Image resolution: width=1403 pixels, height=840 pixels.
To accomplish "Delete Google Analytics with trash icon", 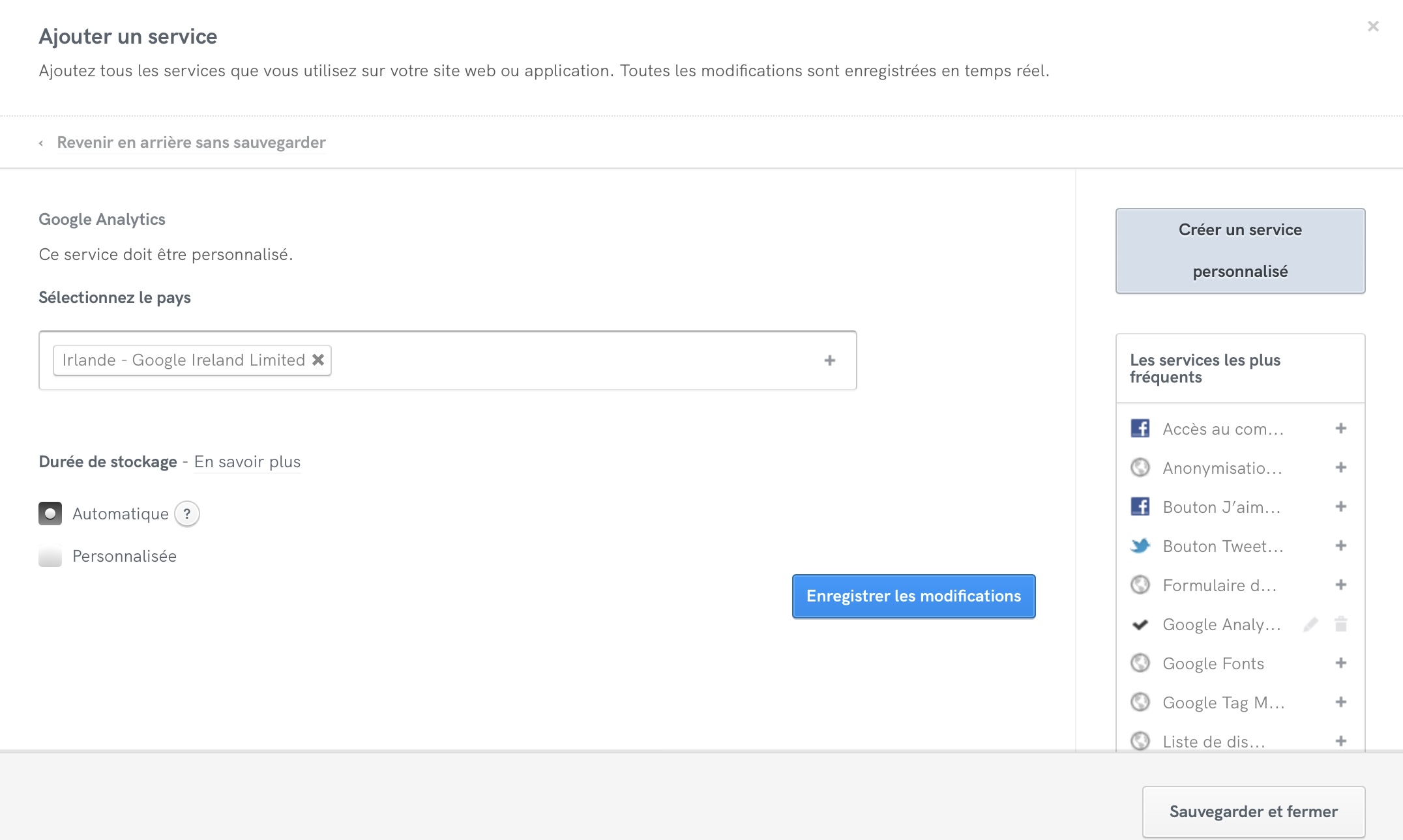I will pyautogui.click(x=1340, y=624).
